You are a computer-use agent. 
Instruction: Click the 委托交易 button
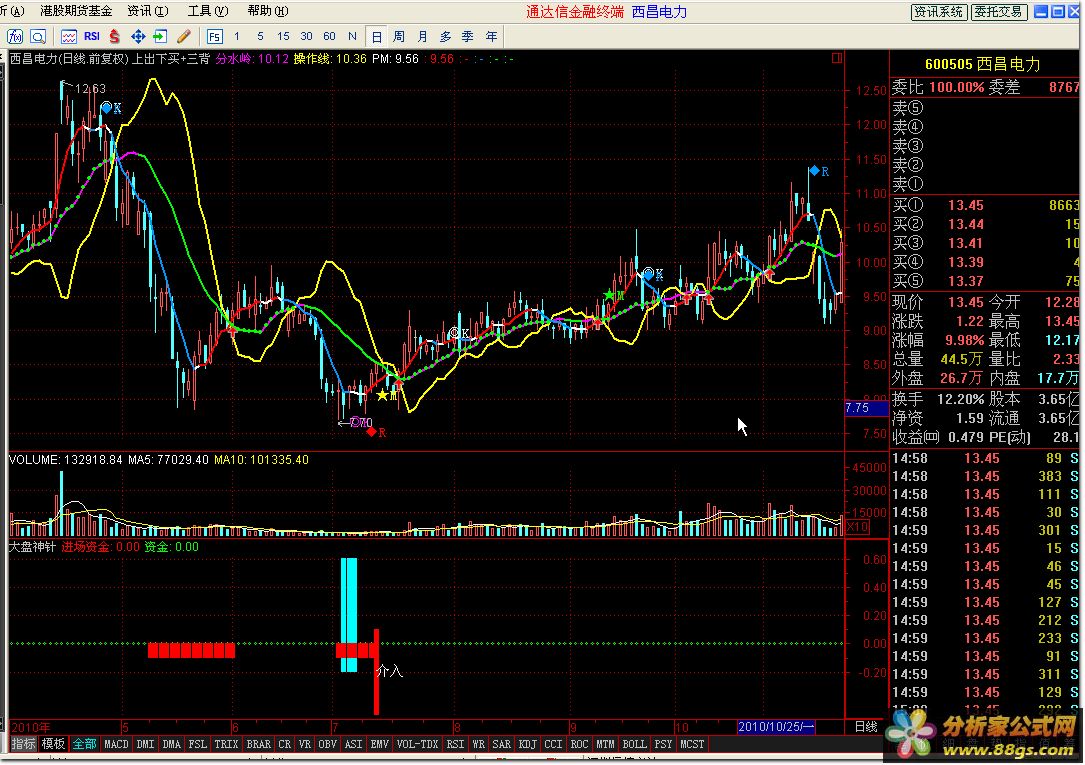[999, 12]
